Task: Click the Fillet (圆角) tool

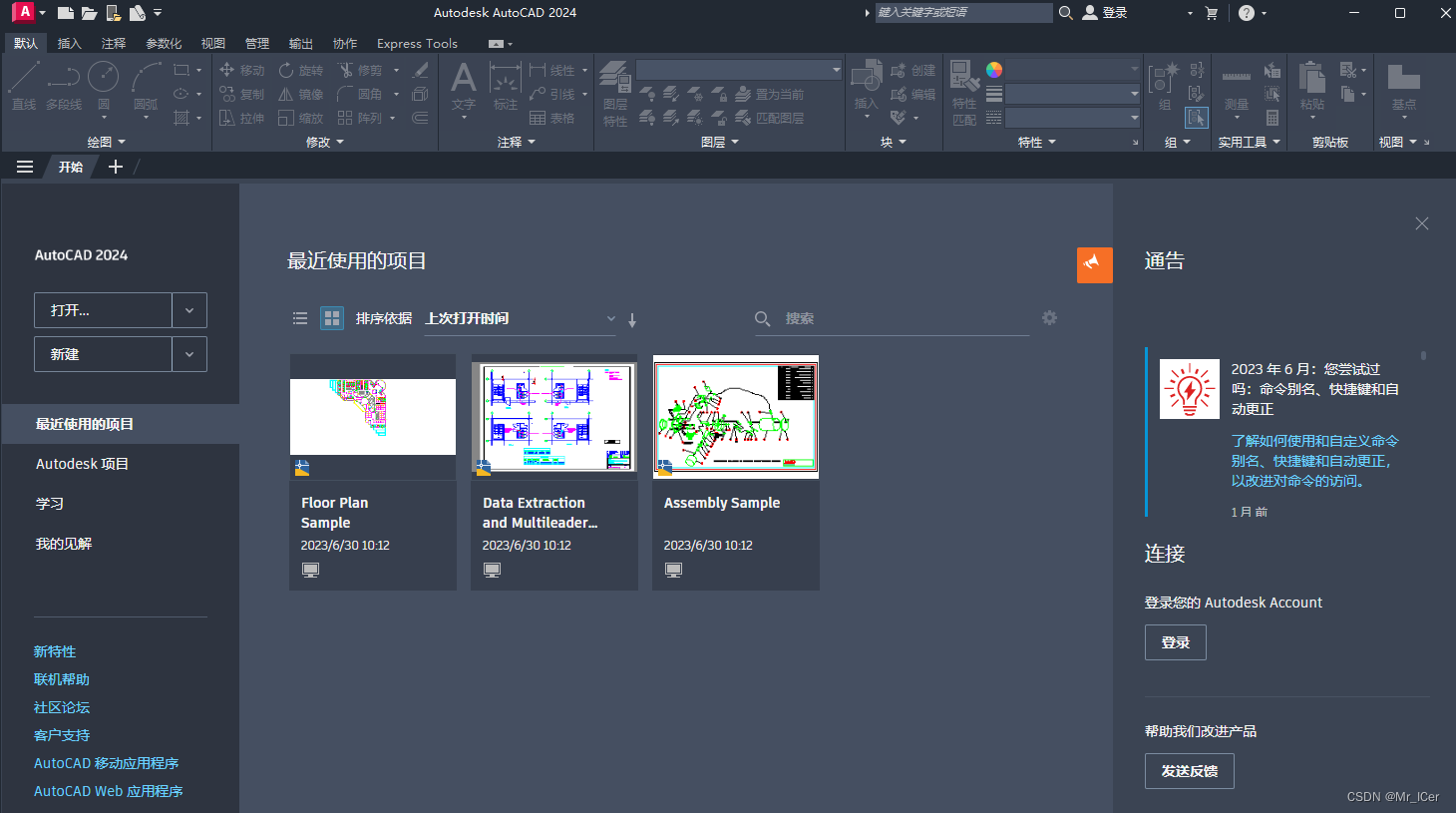Action: [360, 94]
